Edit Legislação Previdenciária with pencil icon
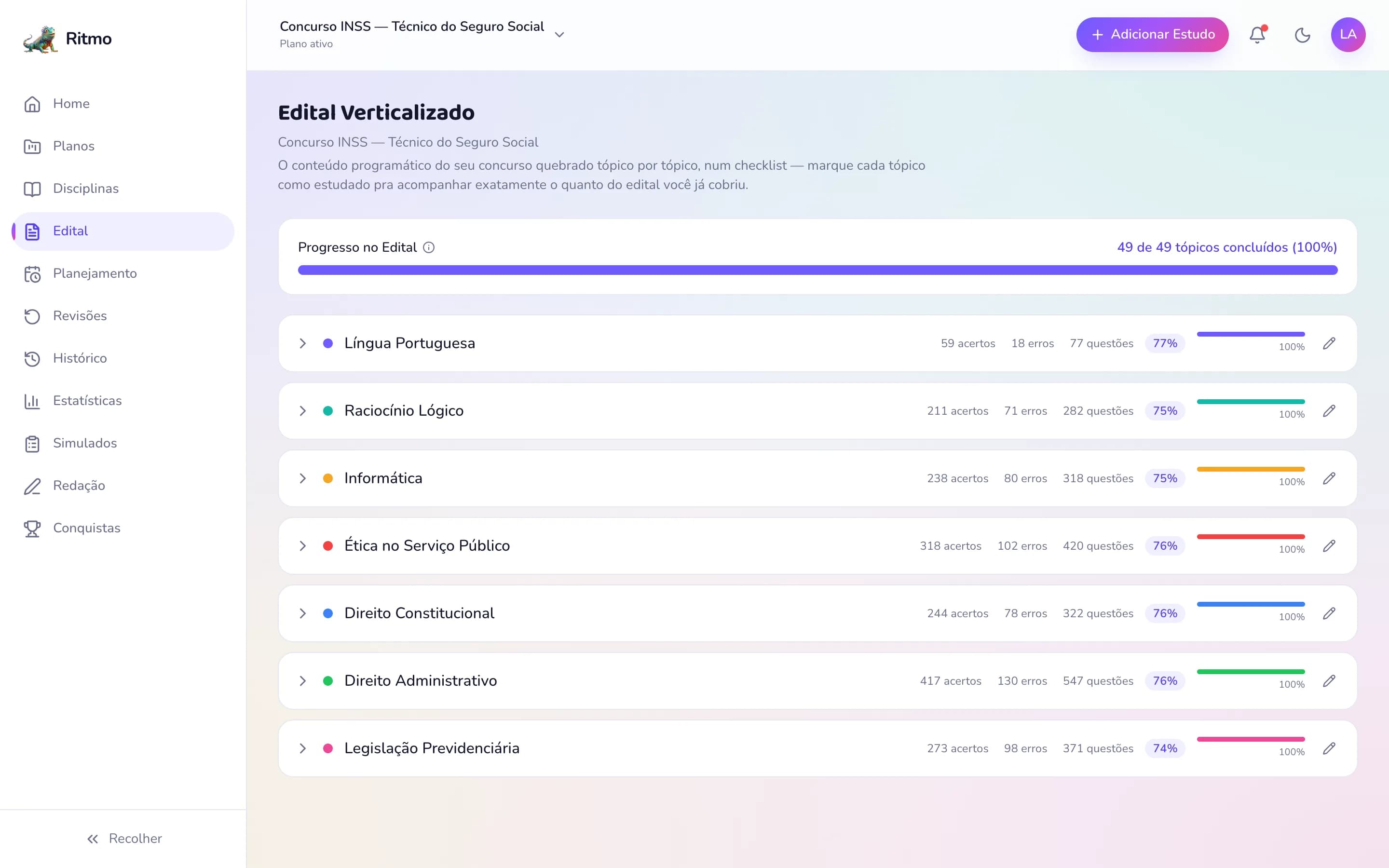Image resolution: width=1389 pixels, height=868 pixels. pyautogui.click(x=1329, y=748)
